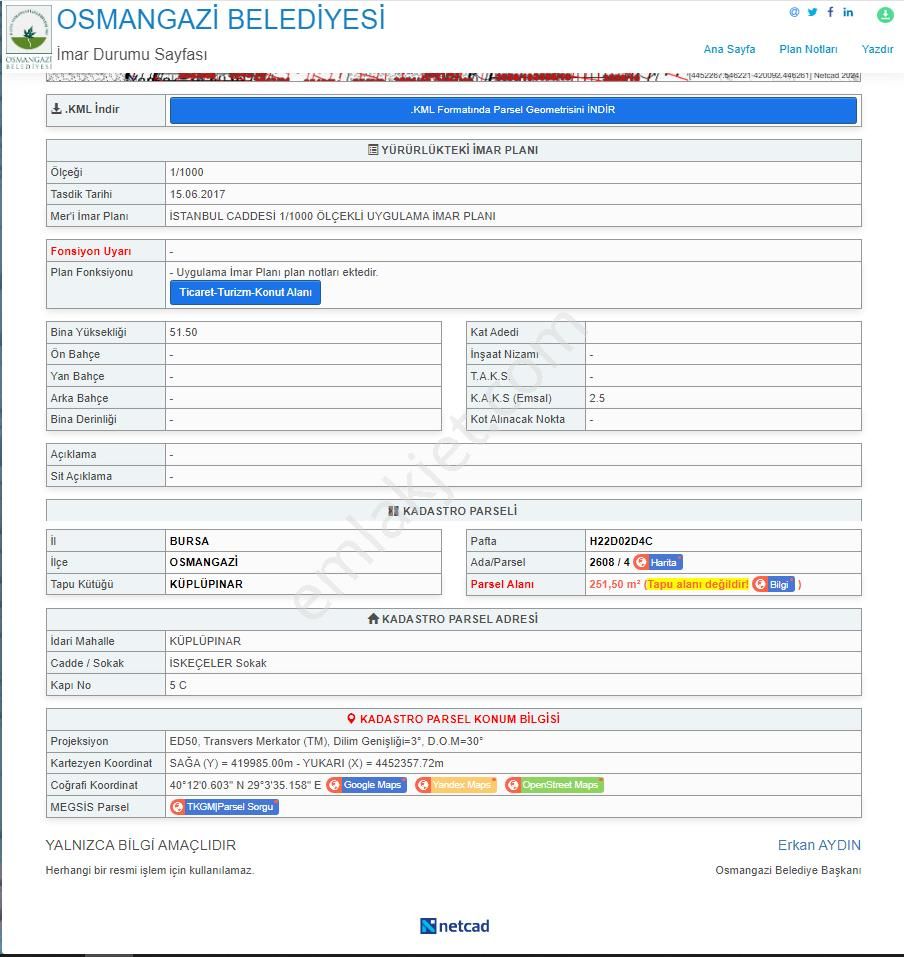The width and height of the screenshot is (904, 957).
Task: Open location in OpenStreet Maps
Action: (554, 785)
